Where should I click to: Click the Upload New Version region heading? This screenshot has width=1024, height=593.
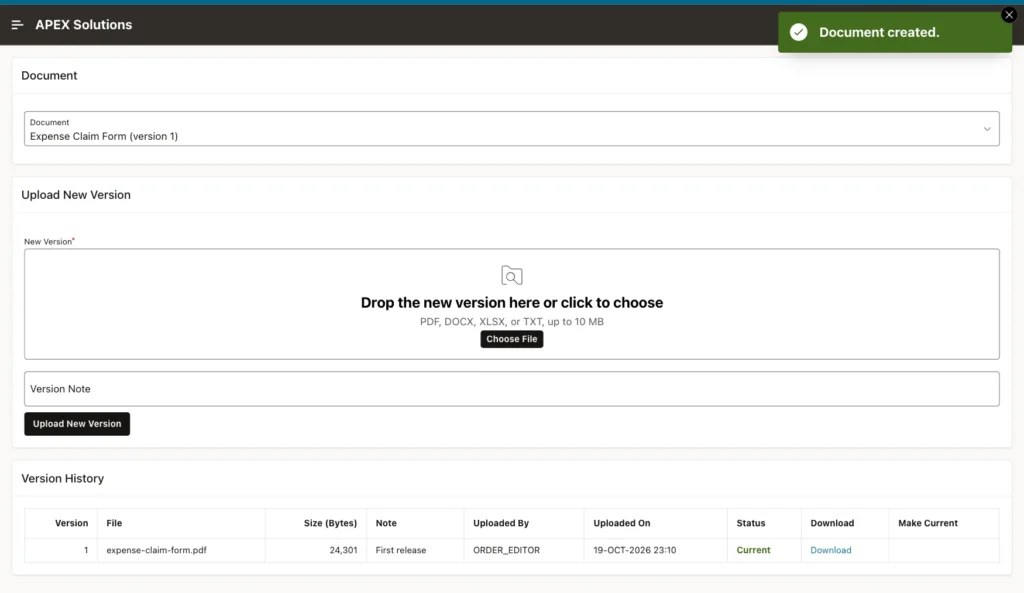(x=76, y=195)
